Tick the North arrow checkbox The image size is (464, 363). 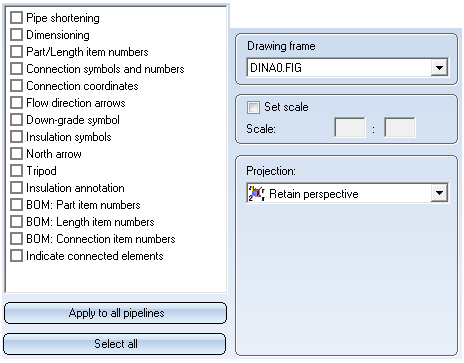click(16, 154)
